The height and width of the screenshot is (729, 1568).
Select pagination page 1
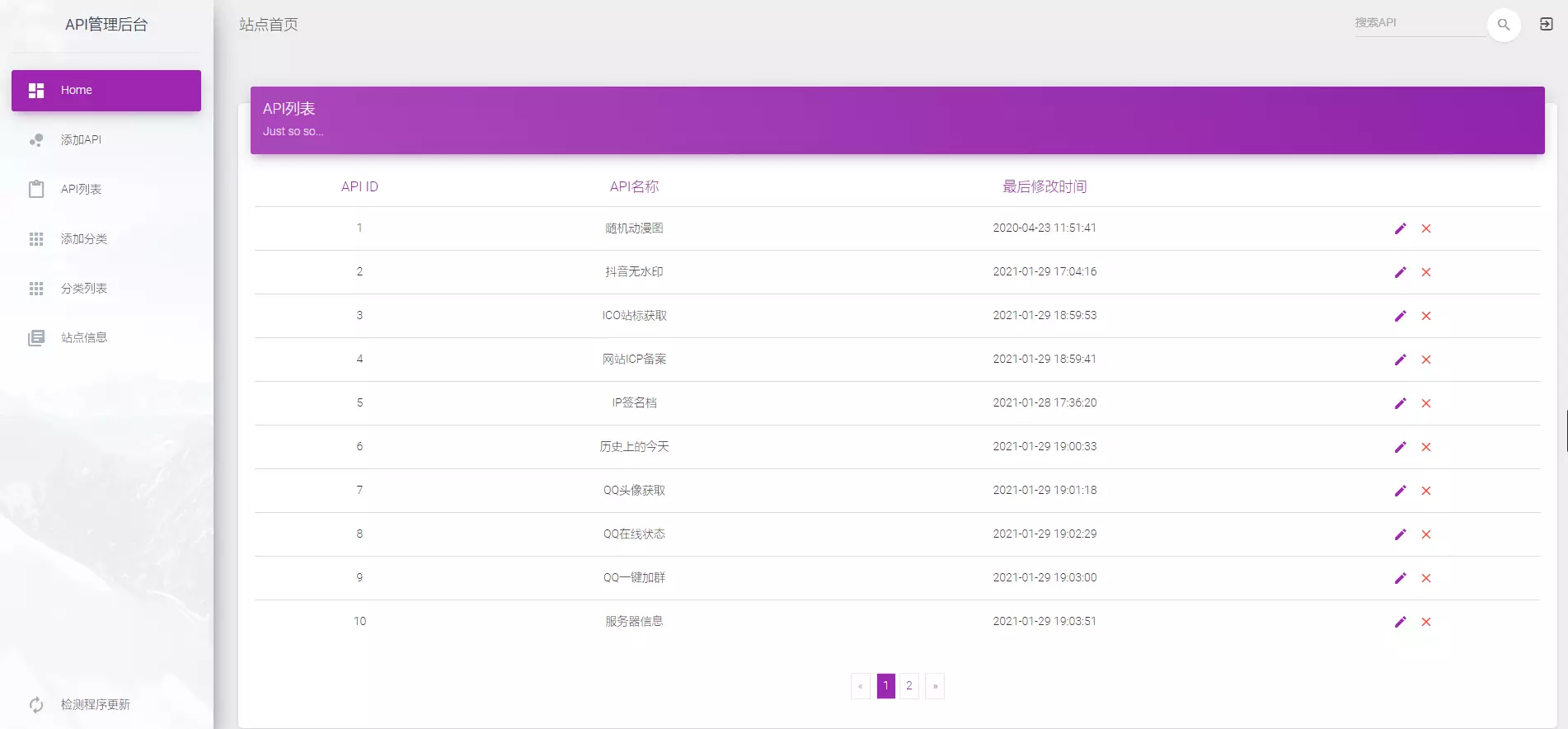pos(886,686)
